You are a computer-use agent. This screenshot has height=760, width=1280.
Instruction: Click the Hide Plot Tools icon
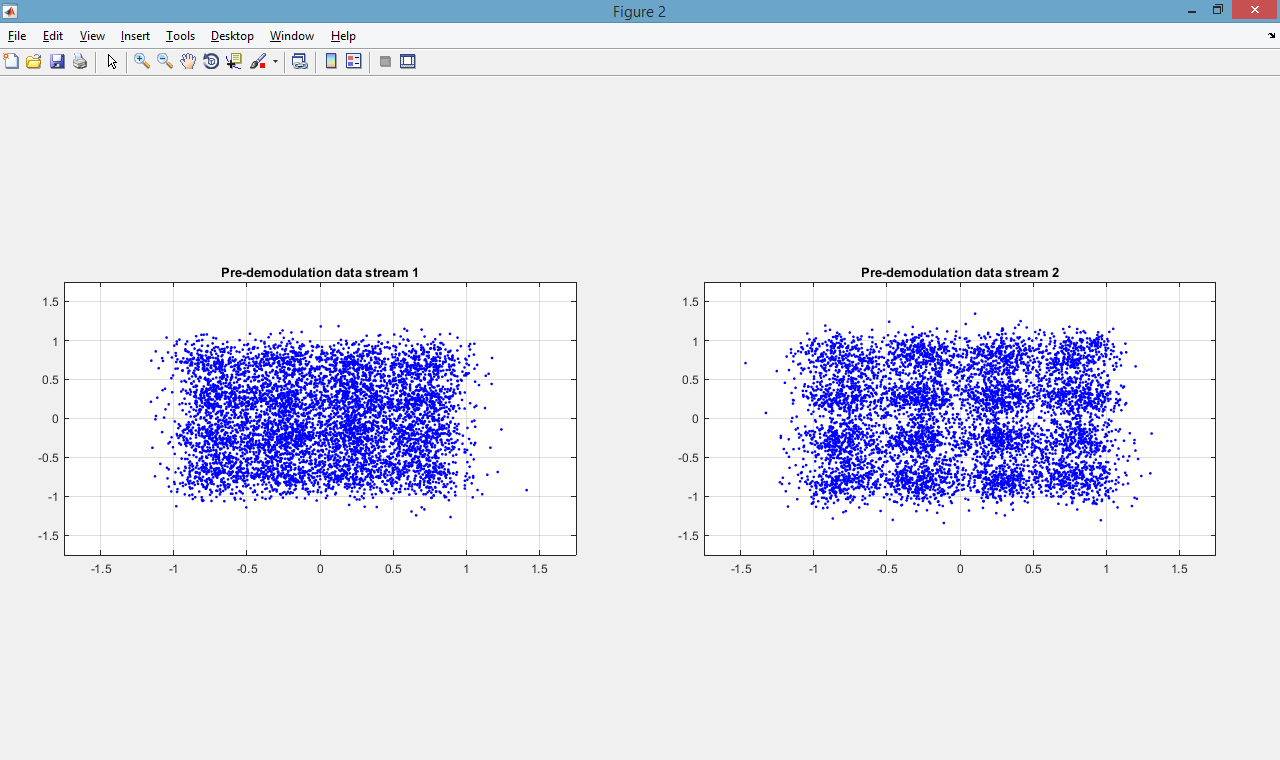pos(385,61)
